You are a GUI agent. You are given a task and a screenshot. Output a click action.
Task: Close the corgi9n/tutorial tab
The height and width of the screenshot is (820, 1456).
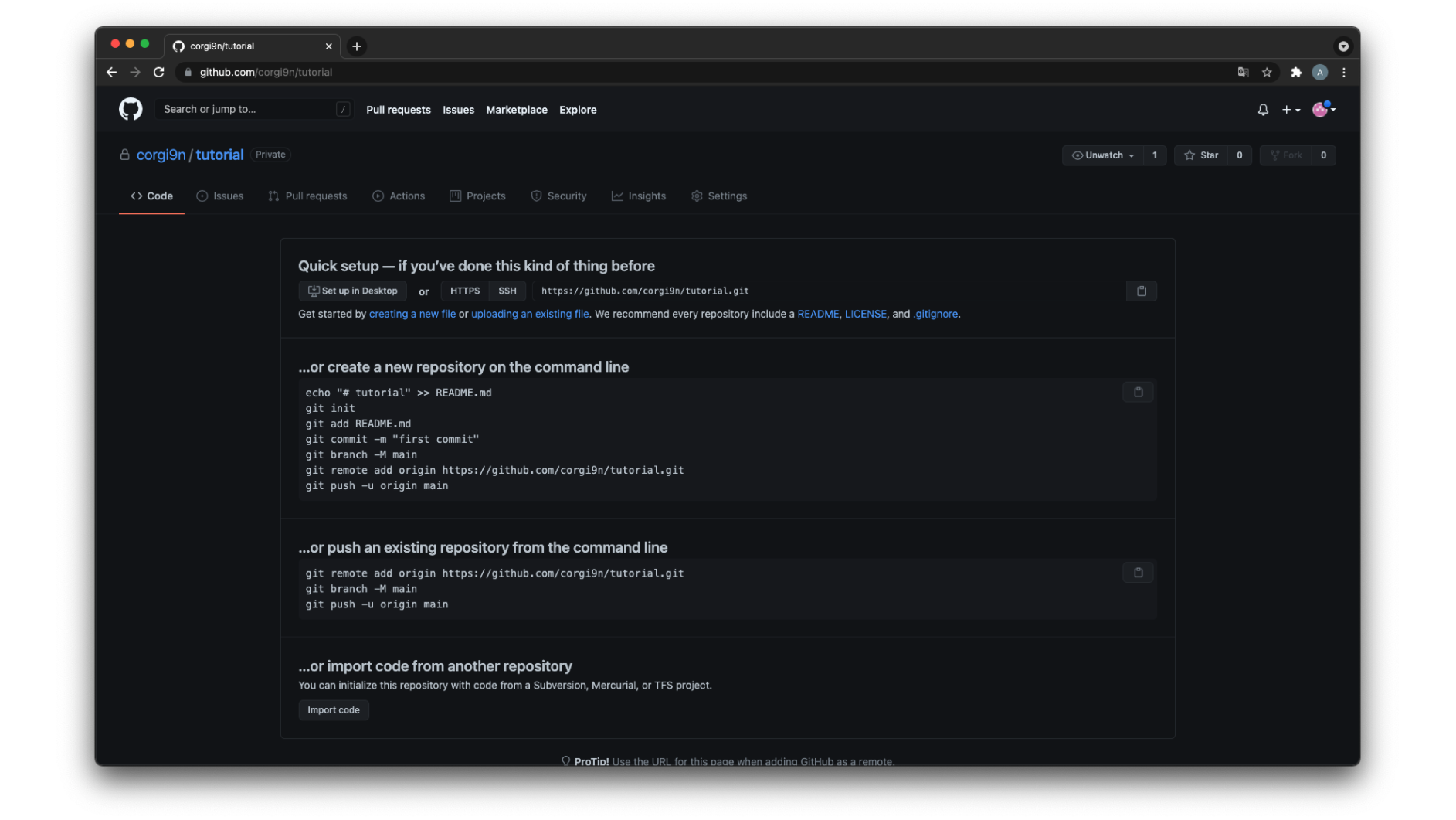pyautogui.click(x=329, y=46)
